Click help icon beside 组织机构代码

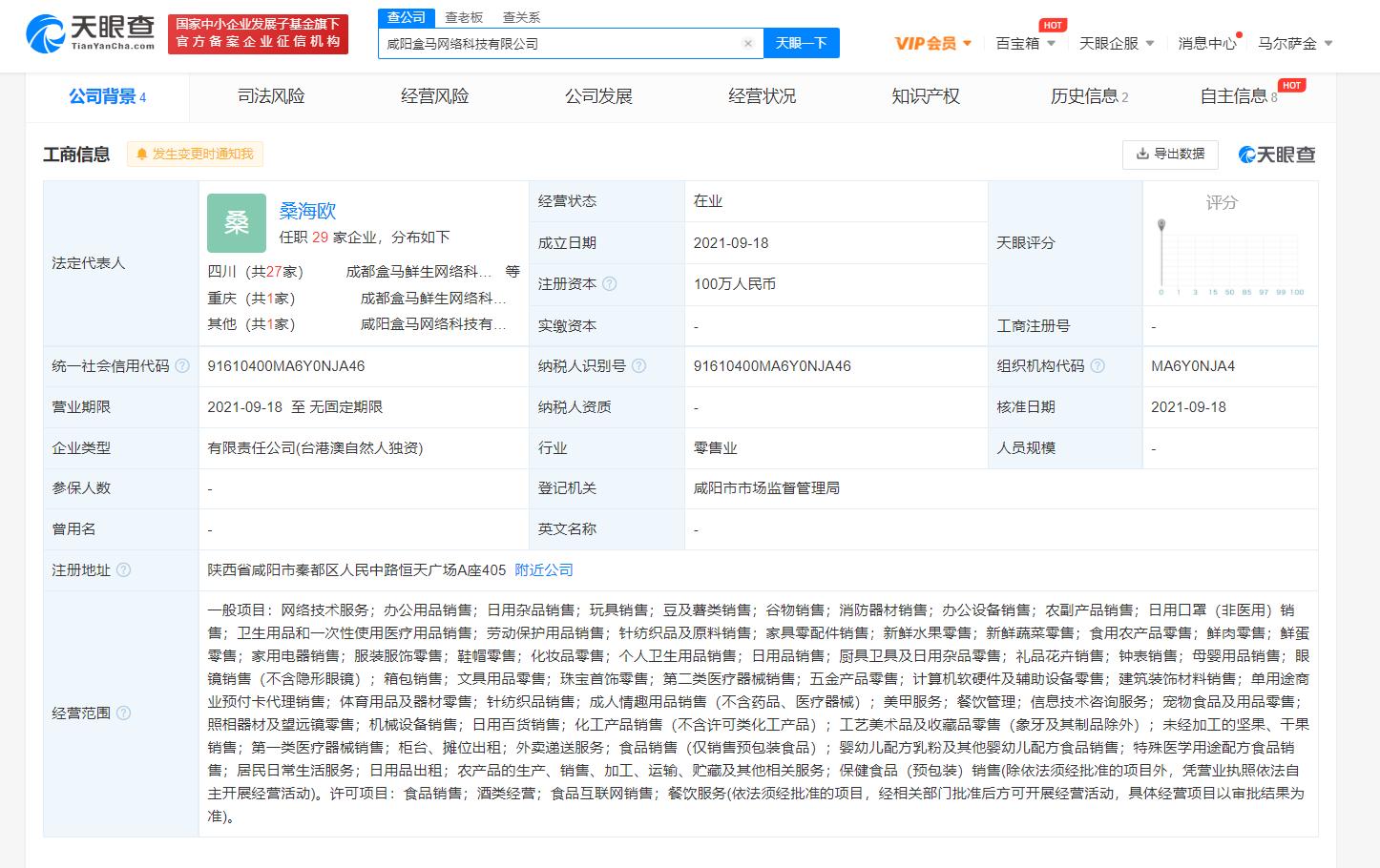click(1098, 366)
